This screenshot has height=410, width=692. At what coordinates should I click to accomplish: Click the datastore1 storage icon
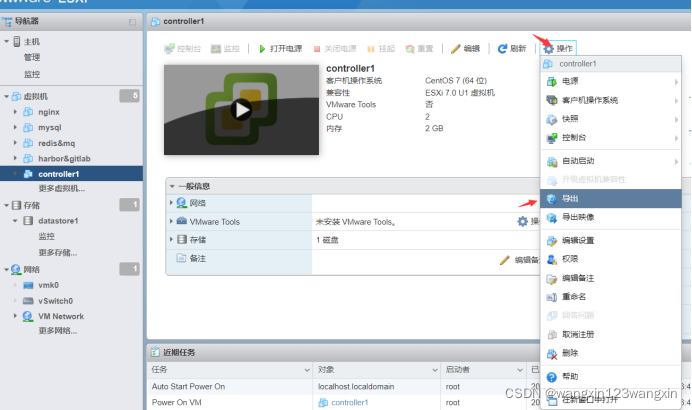[x=28, y=221]
